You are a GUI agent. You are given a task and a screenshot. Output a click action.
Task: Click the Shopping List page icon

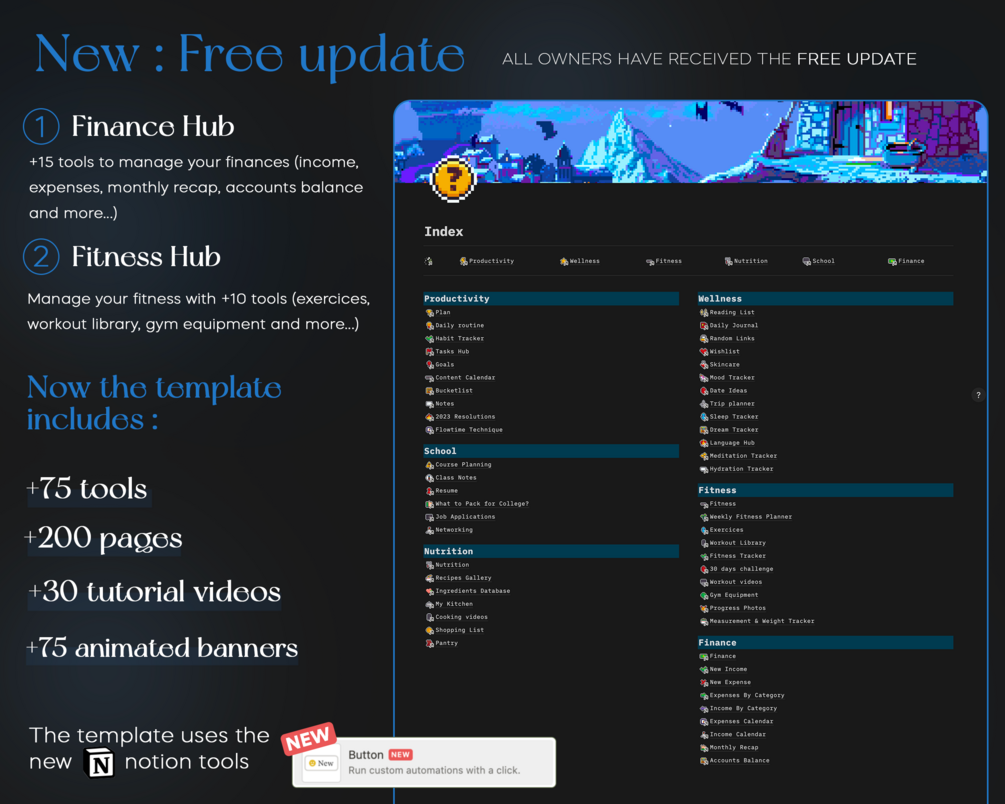coord(429,630)
